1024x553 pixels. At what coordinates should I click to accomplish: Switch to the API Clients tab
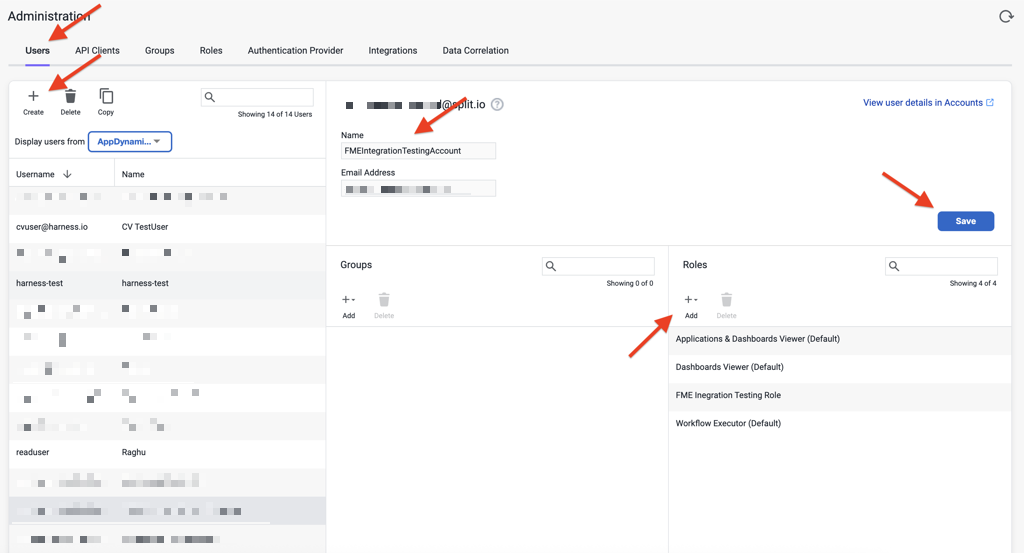click(97, 50)
